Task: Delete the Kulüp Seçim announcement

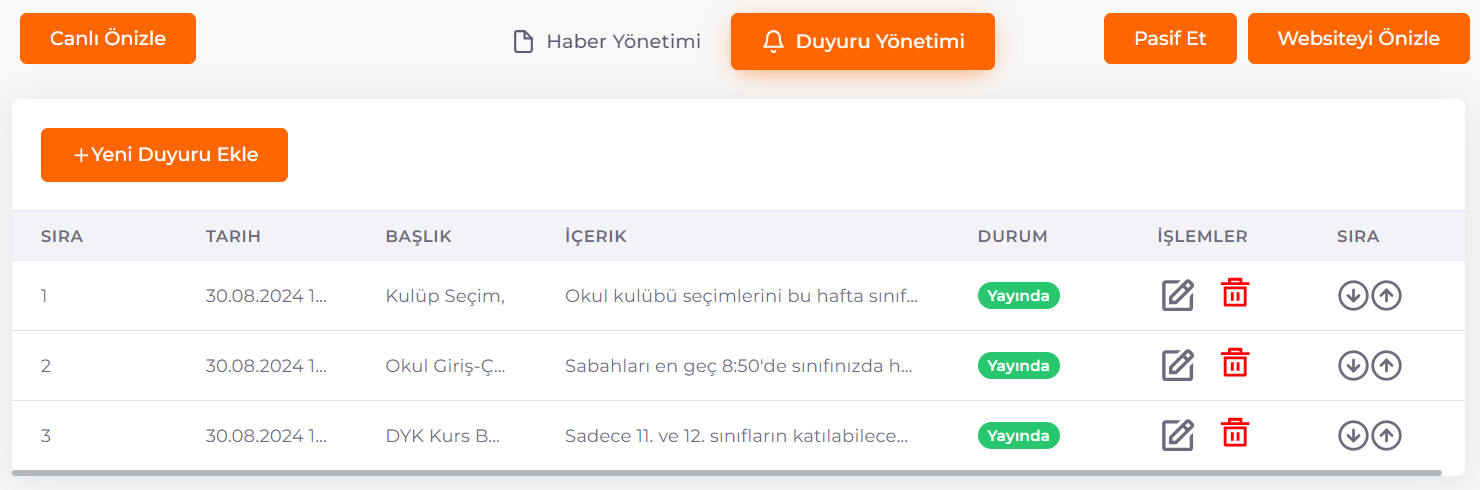Action: coord(1235,293)
